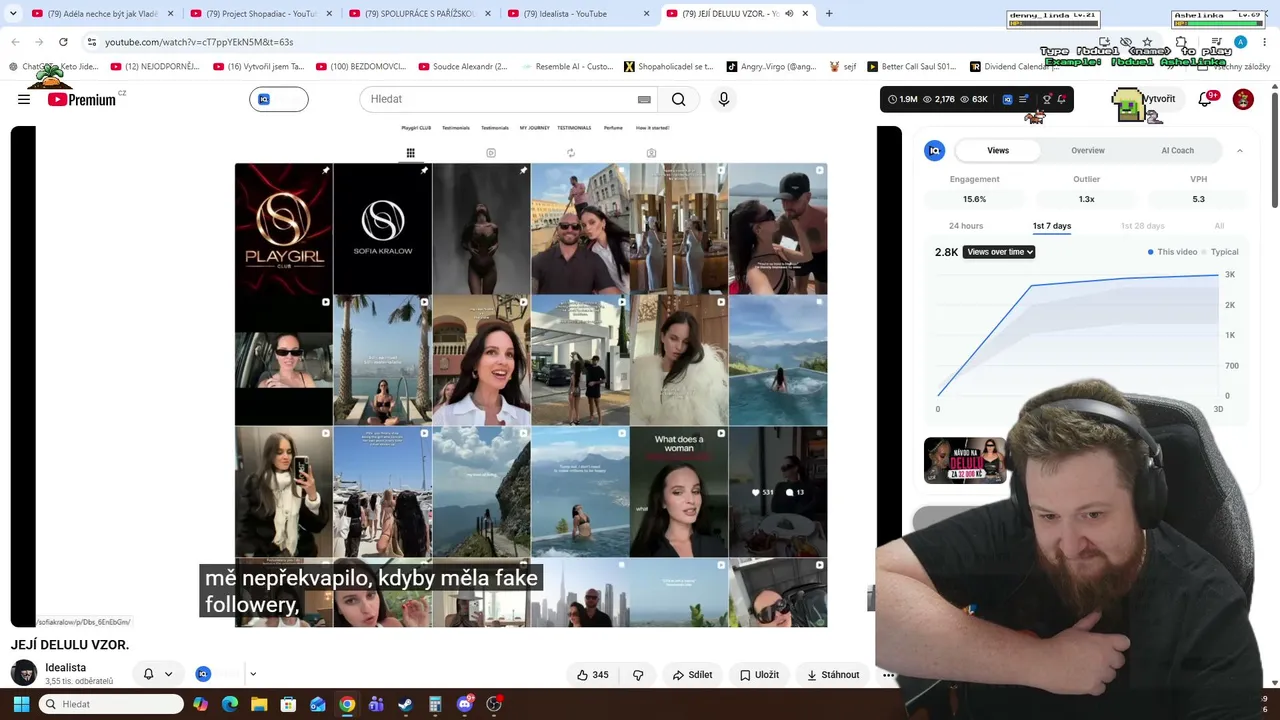Click the trophy icon in stats bar
This screenshot has width=1280, height=720.
tap(1047, 99)
